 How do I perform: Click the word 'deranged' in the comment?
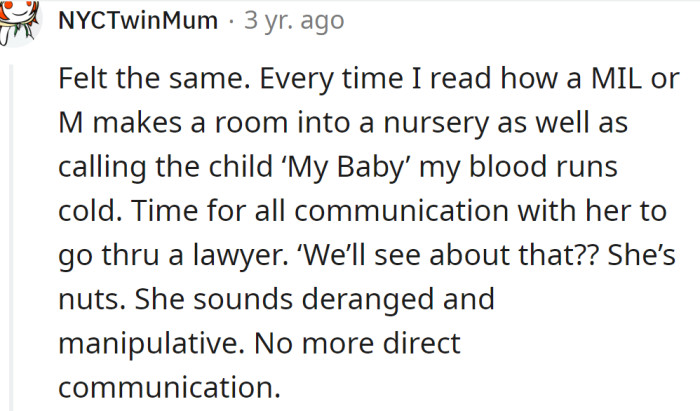pos(367,299)
